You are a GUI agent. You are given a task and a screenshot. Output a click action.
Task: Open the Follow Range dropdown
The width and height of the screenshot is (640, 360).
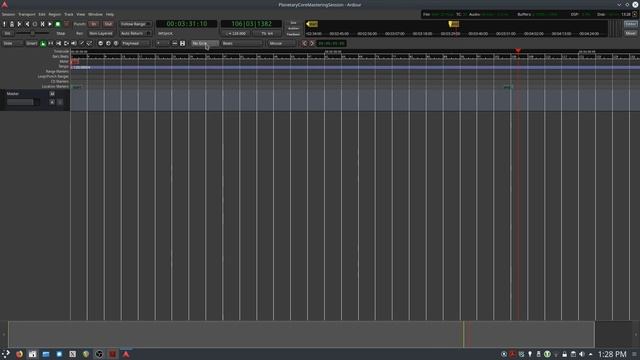point(136,24)
